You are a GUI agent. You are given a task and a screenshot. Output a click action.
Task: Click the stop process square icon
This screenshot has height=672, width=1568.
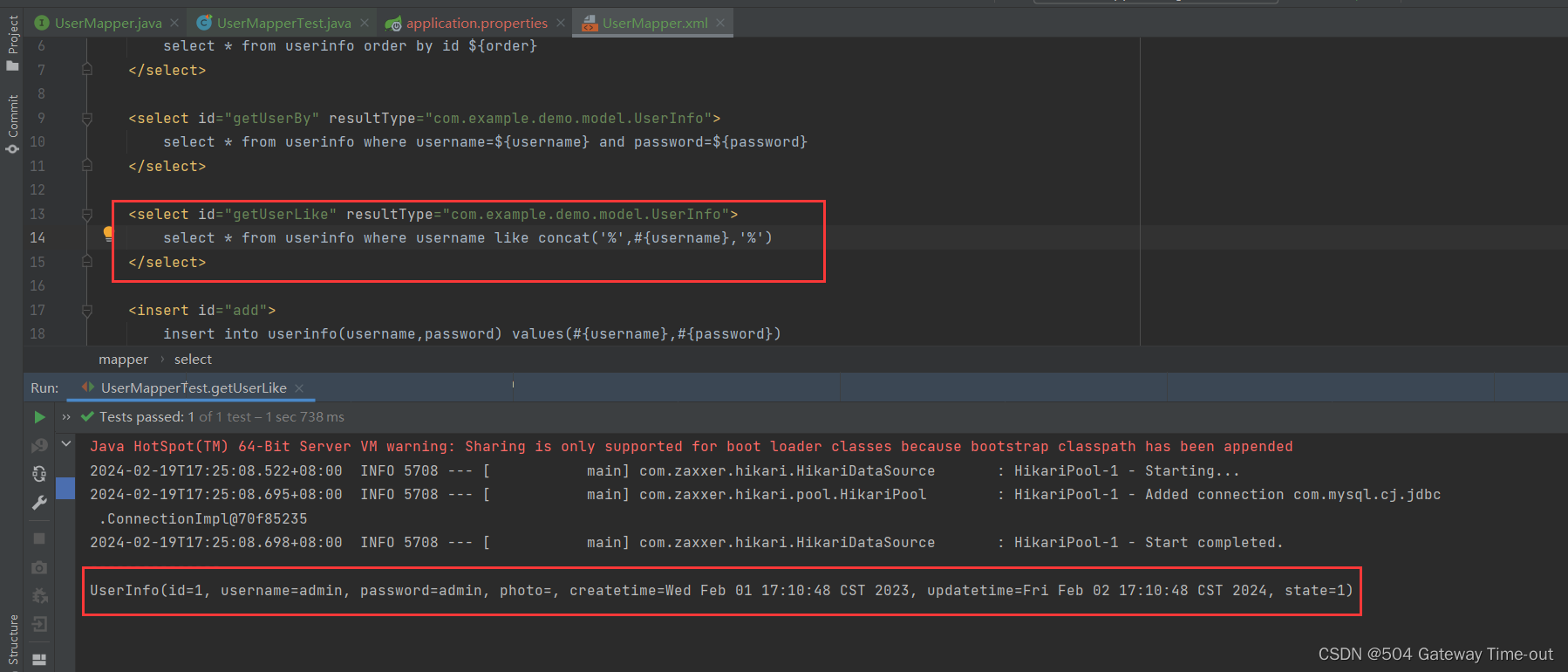tap(39, 538)
